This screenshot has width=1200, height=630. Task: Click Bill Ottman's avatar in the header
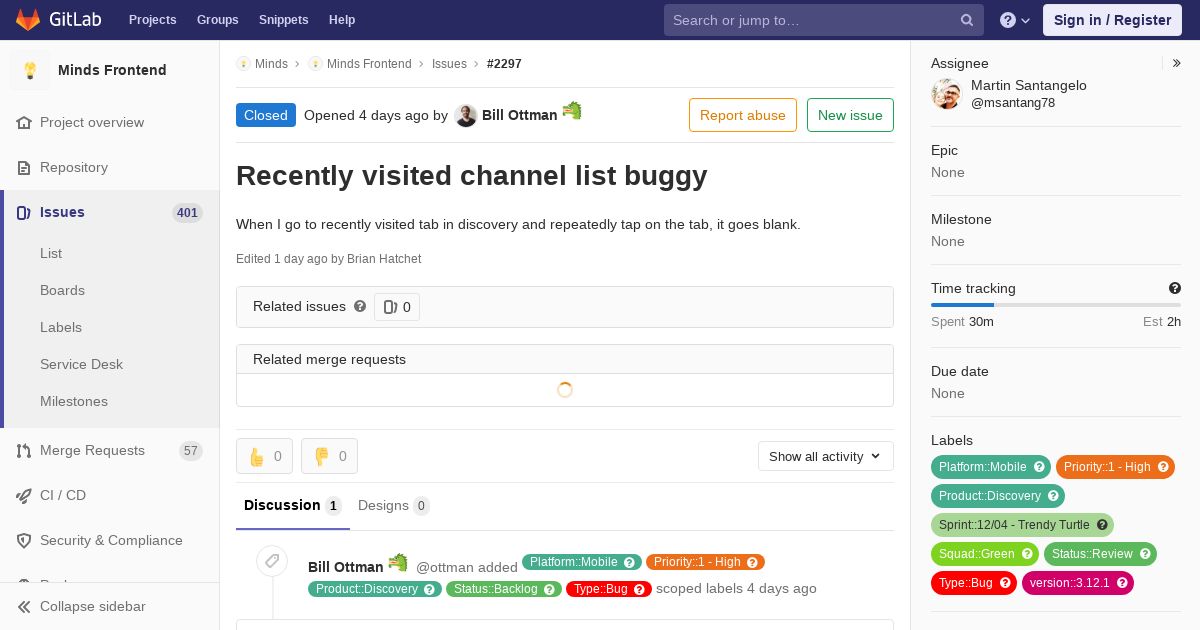pos(465,116)
